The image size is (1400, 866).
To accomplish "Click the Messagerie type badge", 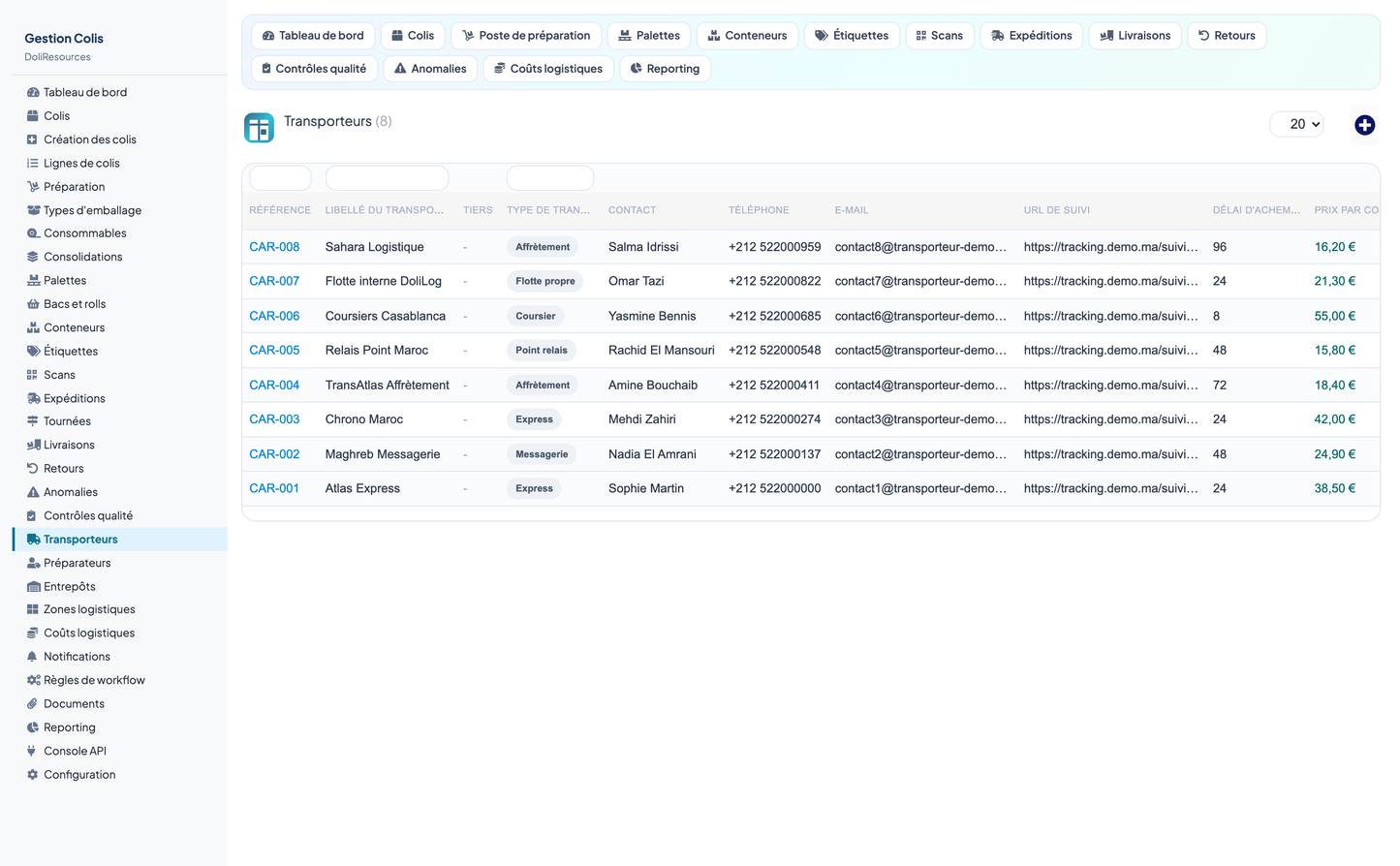I will coord(542,454).
